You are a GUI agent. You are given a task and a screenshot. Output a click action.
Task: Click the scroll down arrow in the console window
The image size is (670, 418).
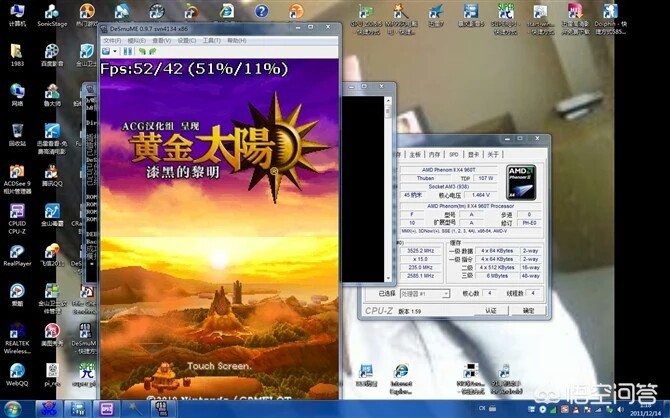(x=388, y=278)
